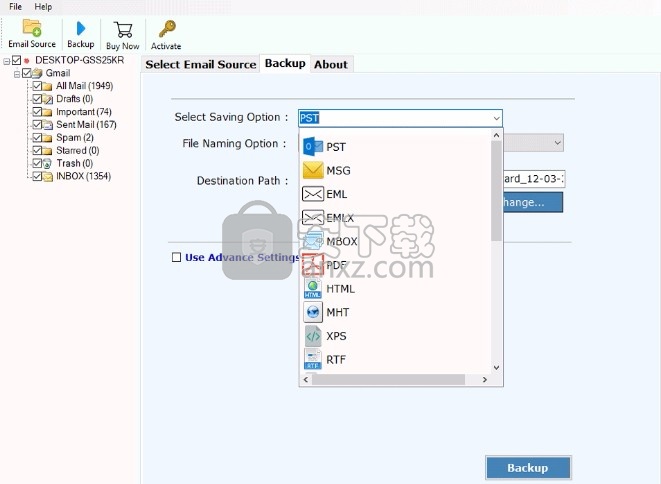Viewport: 661px width, 484px height.
Task: Select the DESKTOP-GSS25KR root label
Action: pyautogui.click(x=80, y=60)
